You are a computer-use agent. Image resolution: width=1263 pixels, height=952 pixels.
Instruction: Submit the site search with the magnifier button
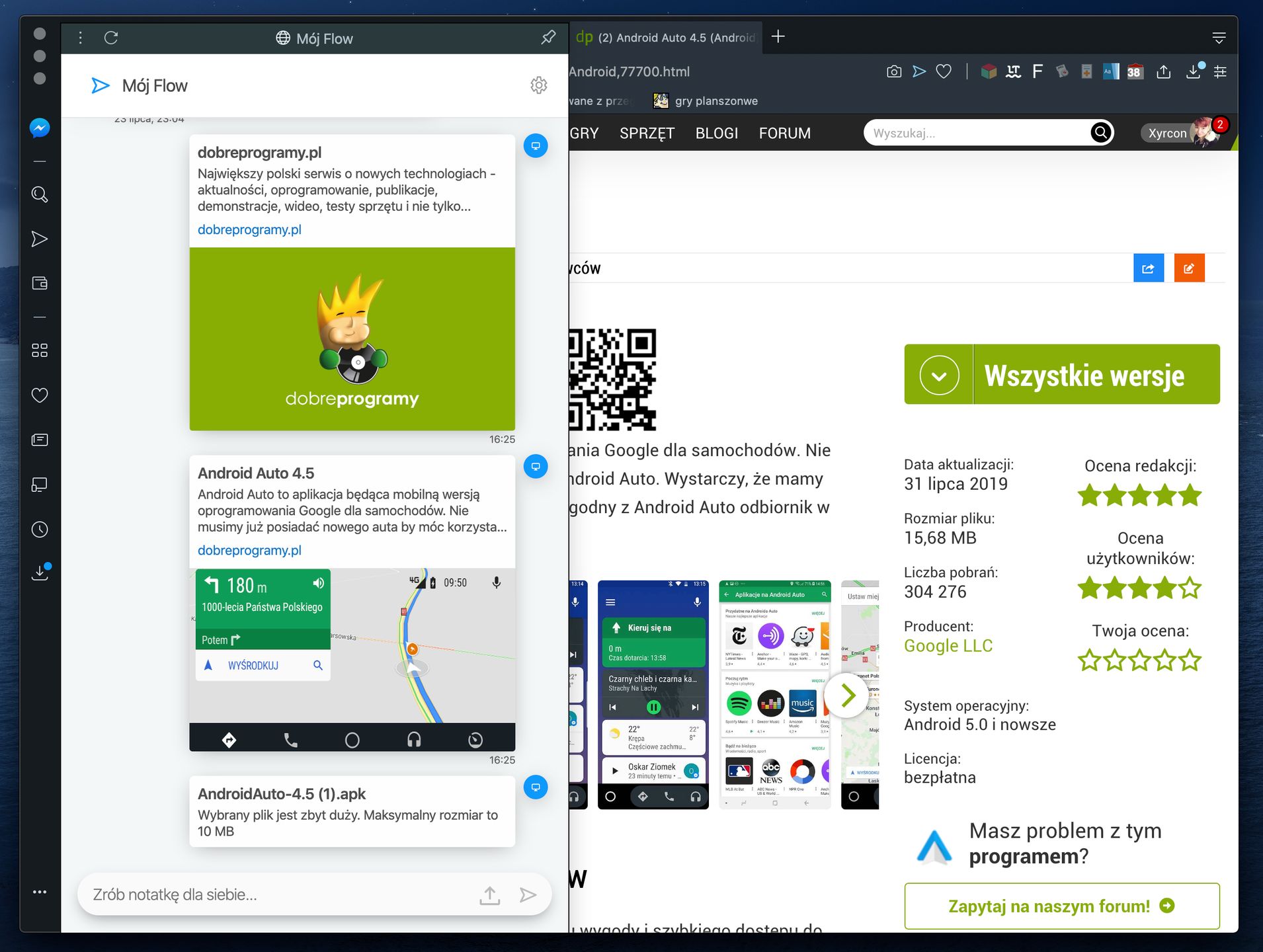[1101, 133]
